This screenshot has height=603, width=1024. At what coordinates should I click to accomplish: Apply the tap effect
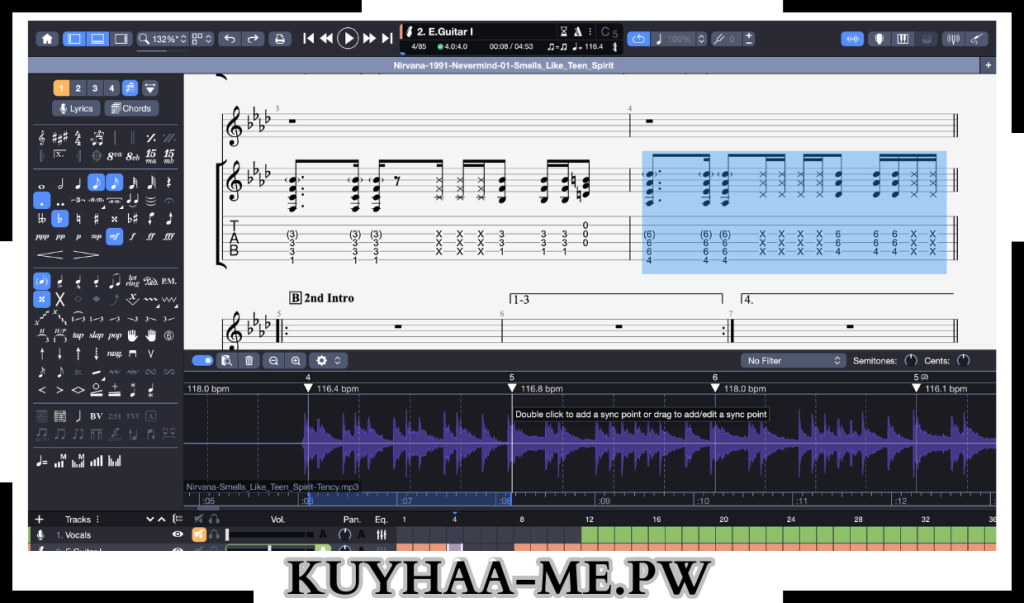pyautogui.click(x=78, y=335)
